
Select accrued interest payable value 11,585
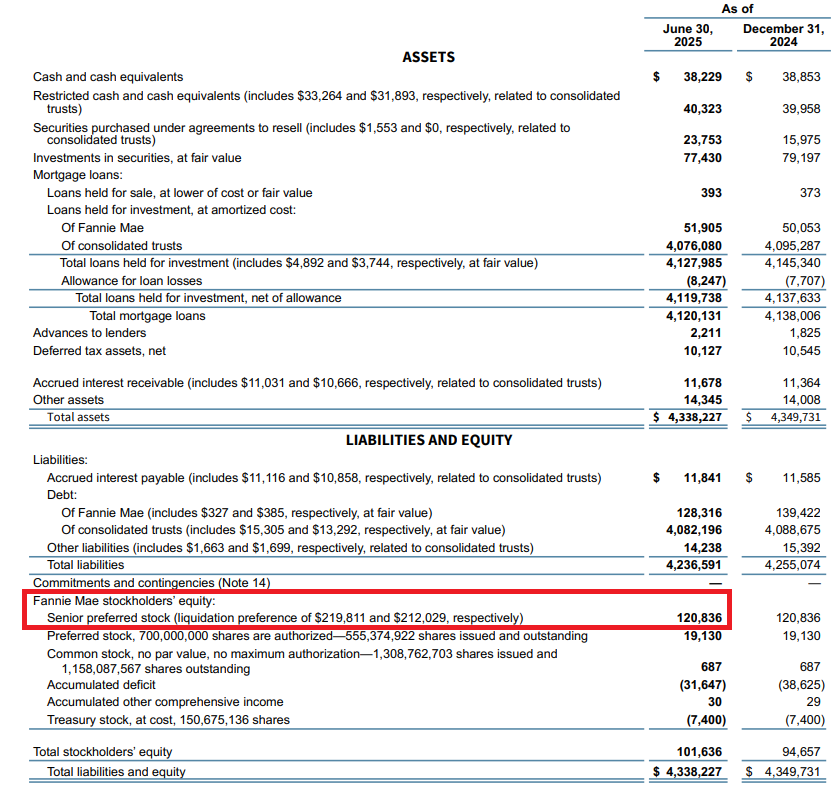tap(801, 478)
